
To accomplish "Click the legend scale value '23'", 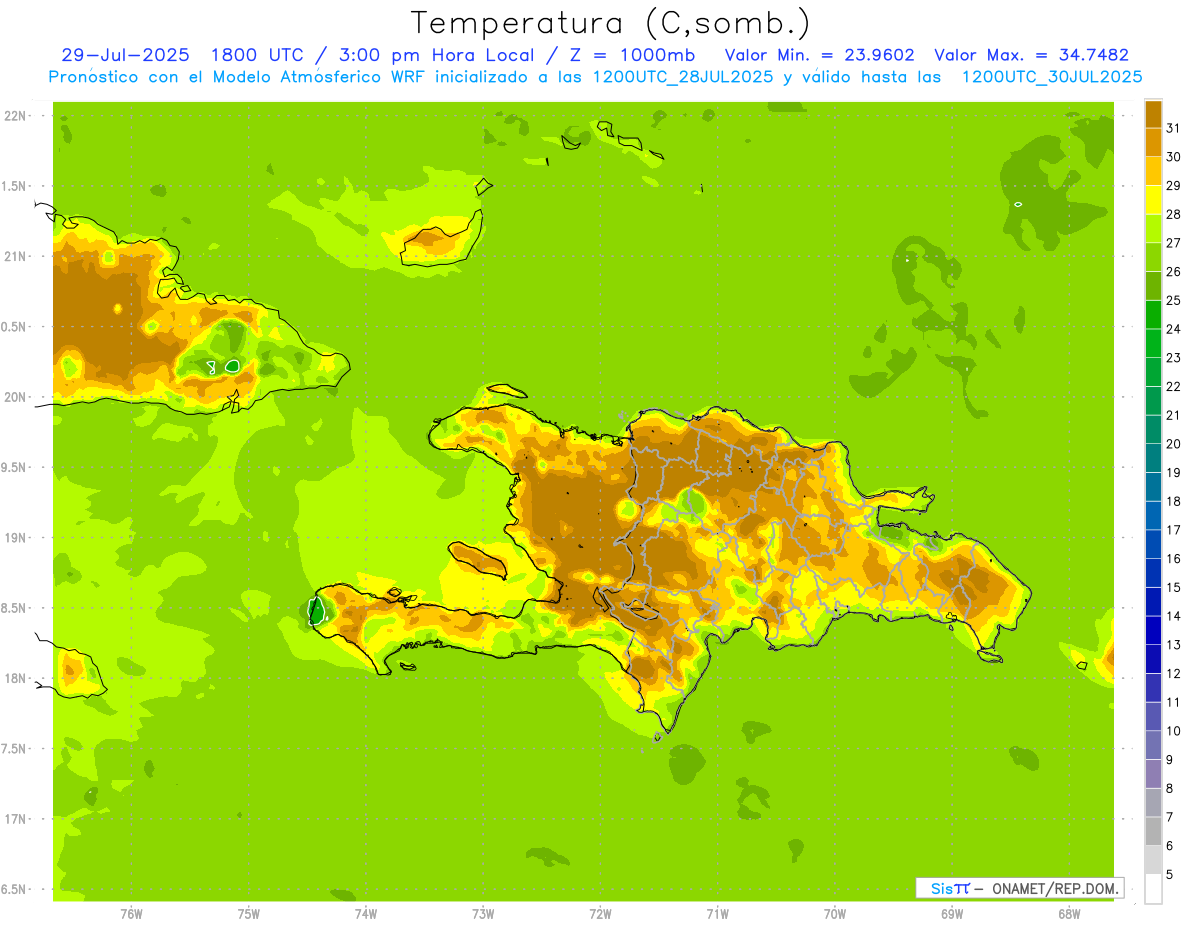I will pyautogui.click(x=1173, y=358).
